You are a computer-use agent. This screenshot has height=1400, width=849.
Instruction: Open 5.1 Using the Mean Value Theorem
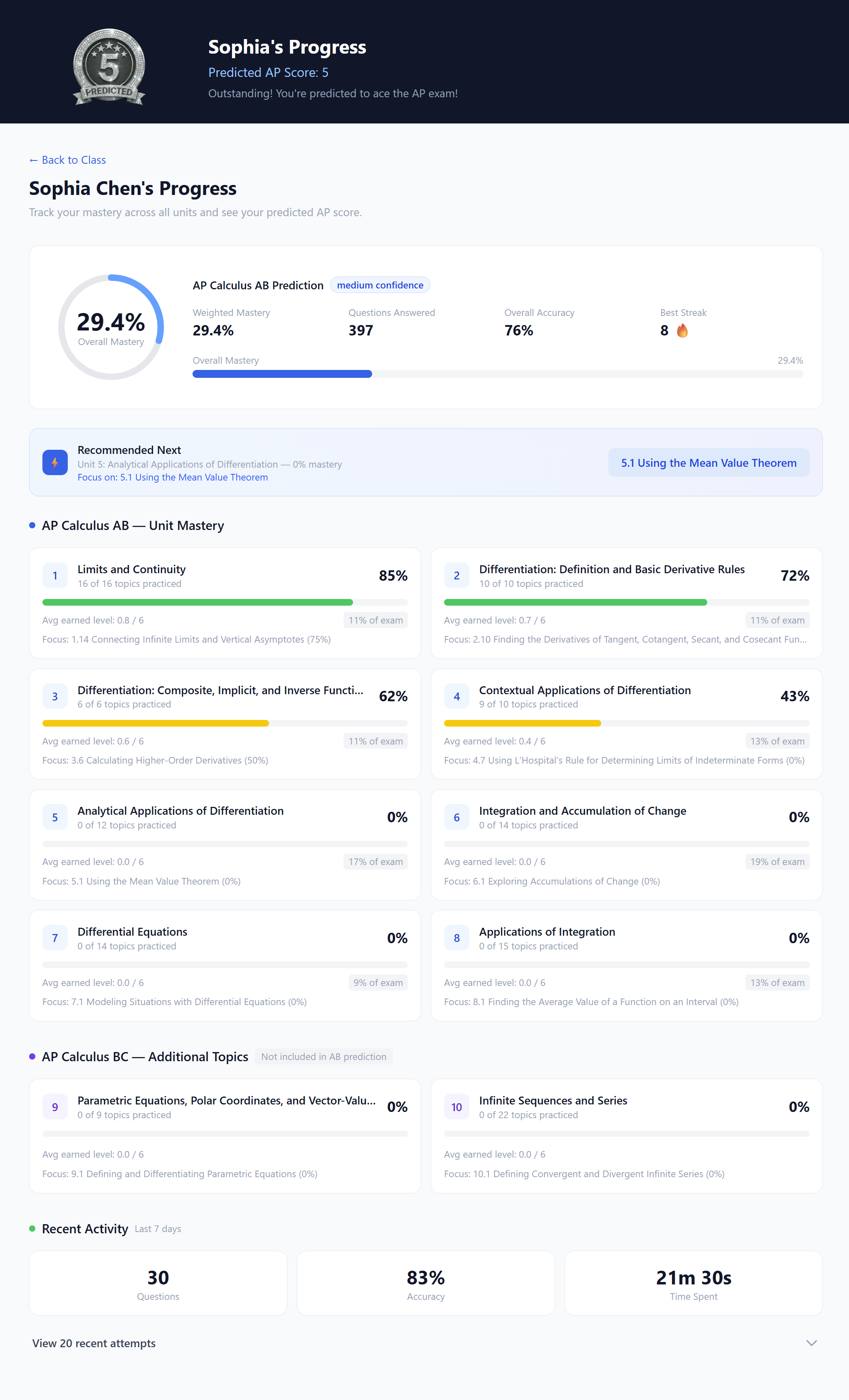708,463
